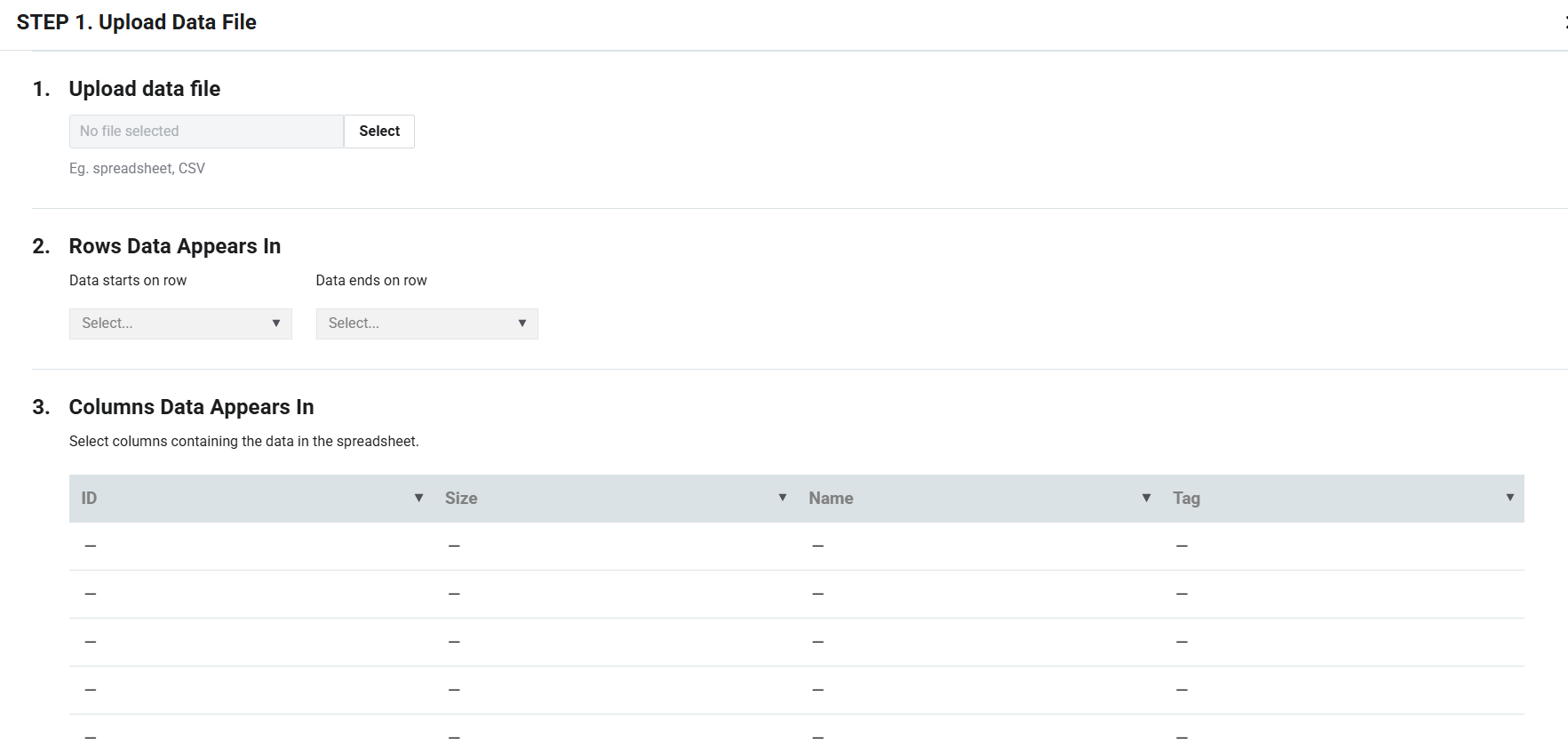Click the arrow icon in the Size column header

tap(783, 498)
